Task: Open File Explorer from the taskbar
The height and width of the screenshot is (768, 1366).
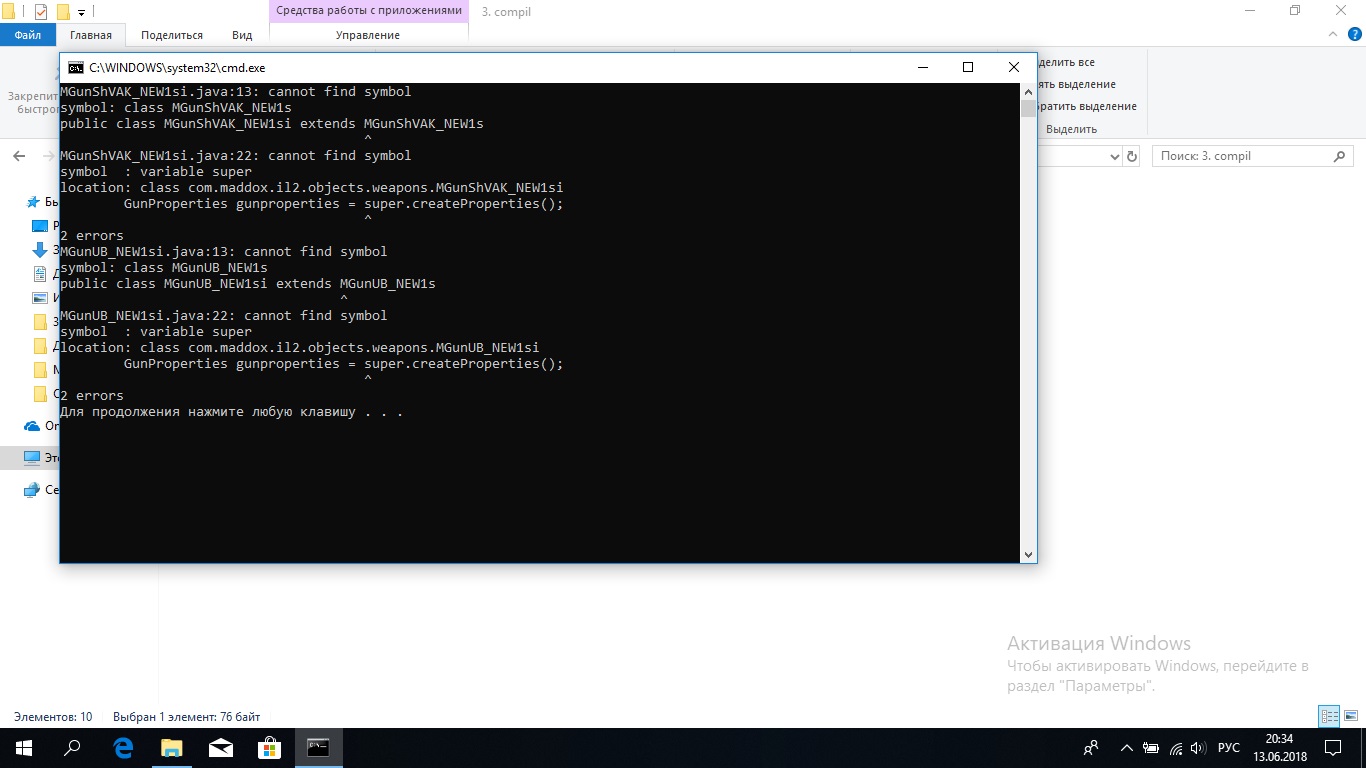Action: (x=172, y=748)
